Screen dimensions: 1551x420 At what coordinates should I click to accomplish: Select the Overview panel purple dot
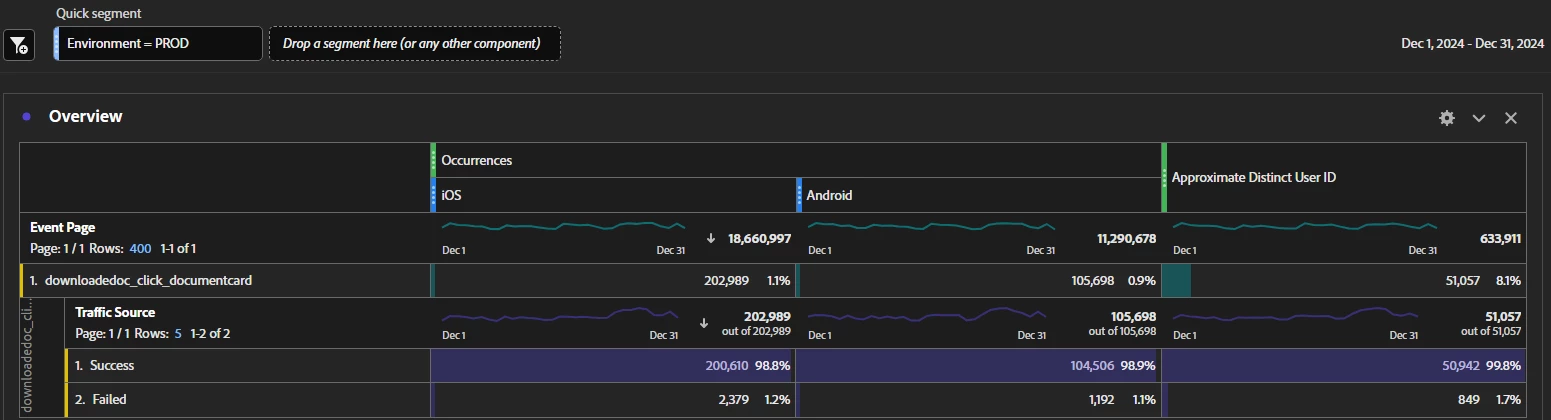point(26,116)
